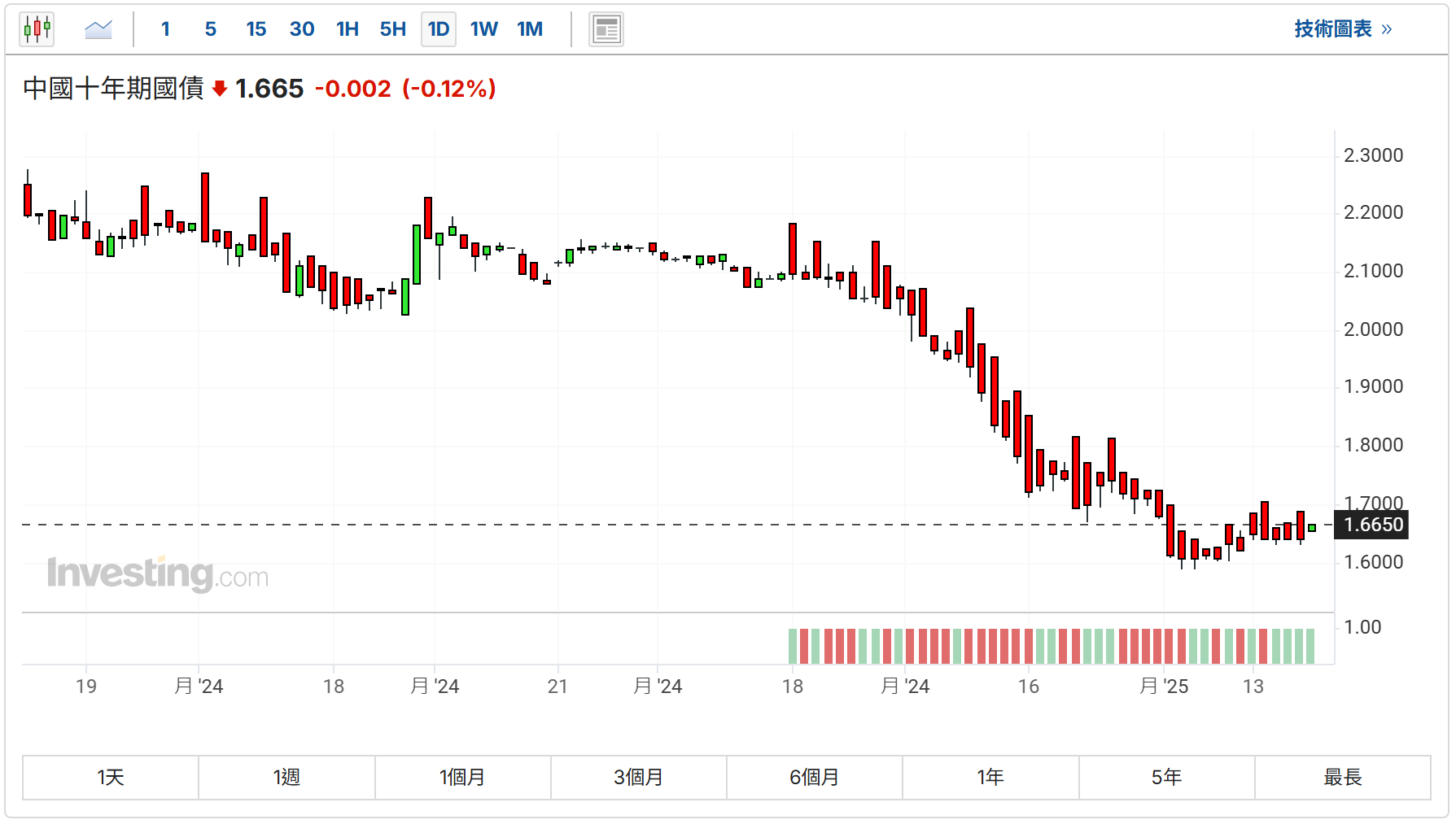The height and width of the screenshot is (824, 1456).
Task: Switch to the area chart icon
Action: click(98, 29)
